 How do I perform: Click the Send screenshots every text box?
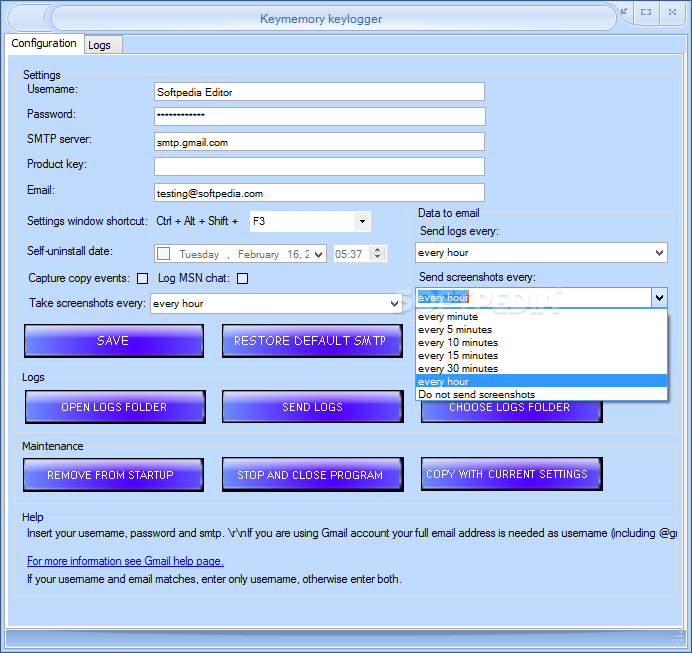(x=534, y=298)
